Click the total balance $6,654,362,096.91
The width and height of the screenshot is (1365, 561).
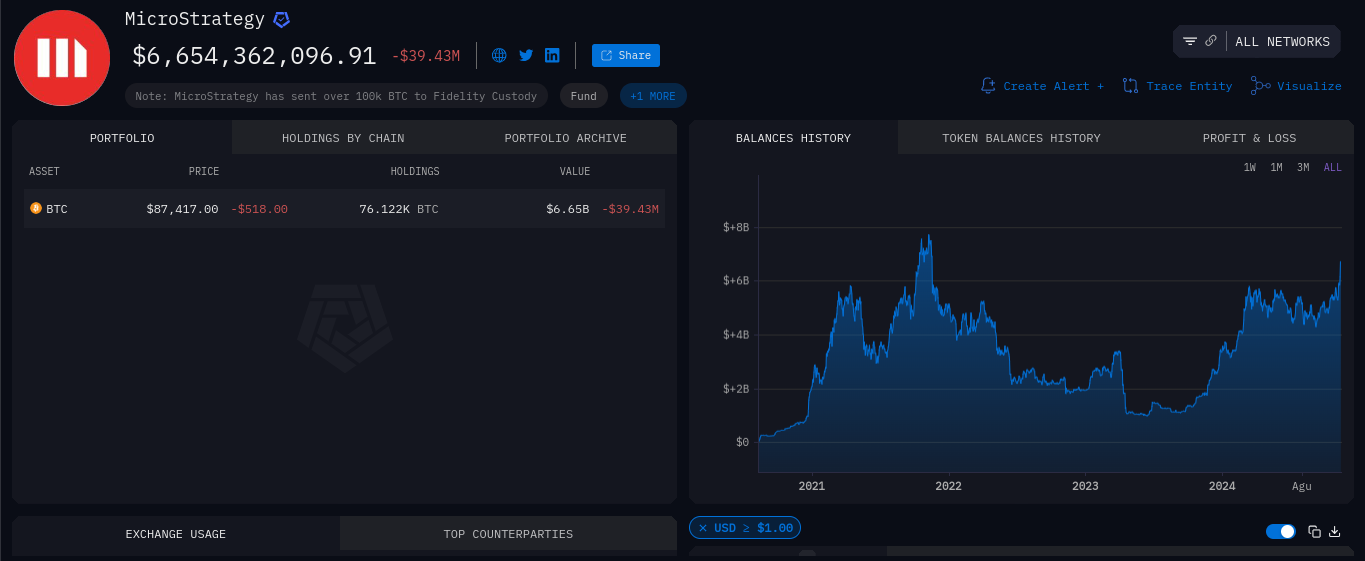point(254,56)
